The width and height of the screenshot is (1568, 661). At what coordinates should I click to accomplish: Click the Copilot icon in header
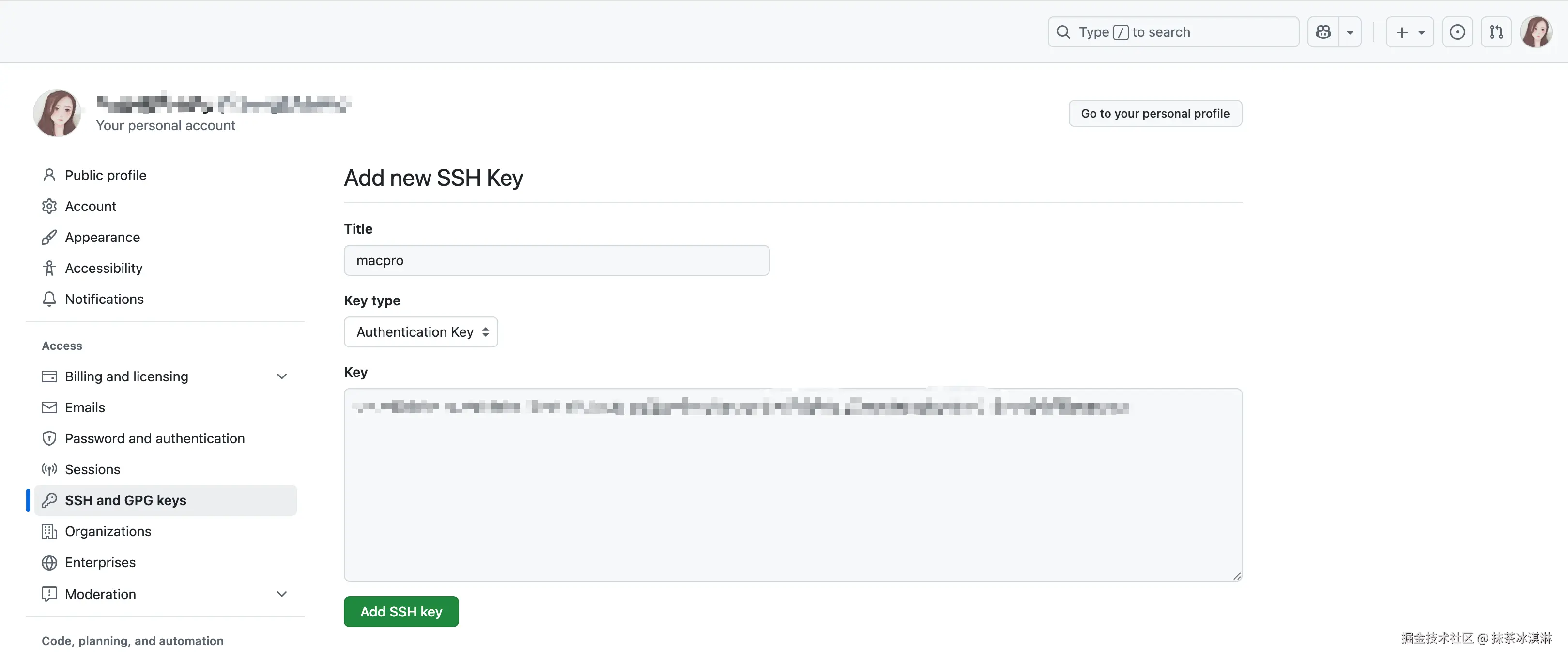1322,32
